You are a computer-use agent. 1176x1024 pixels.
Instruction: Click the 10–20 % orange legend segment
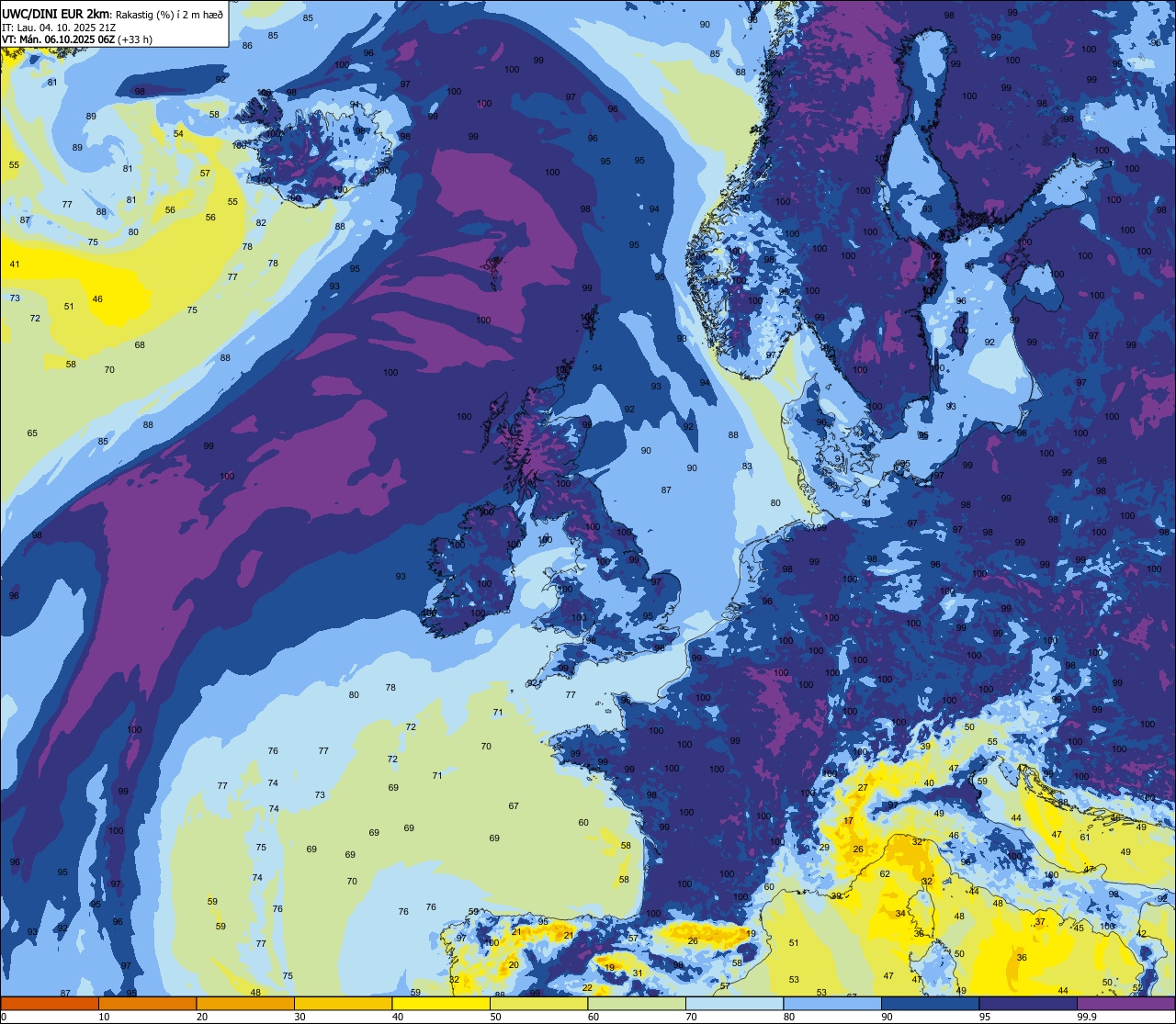point(147,1003)
